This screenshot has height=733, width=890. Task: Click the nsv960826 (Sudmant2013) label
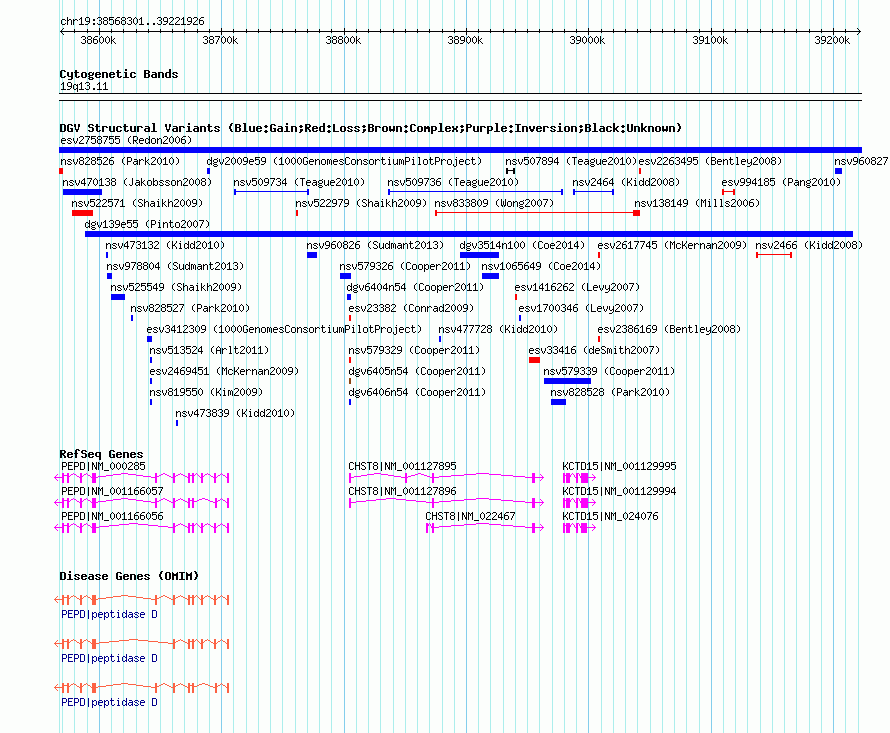point(375,245)
